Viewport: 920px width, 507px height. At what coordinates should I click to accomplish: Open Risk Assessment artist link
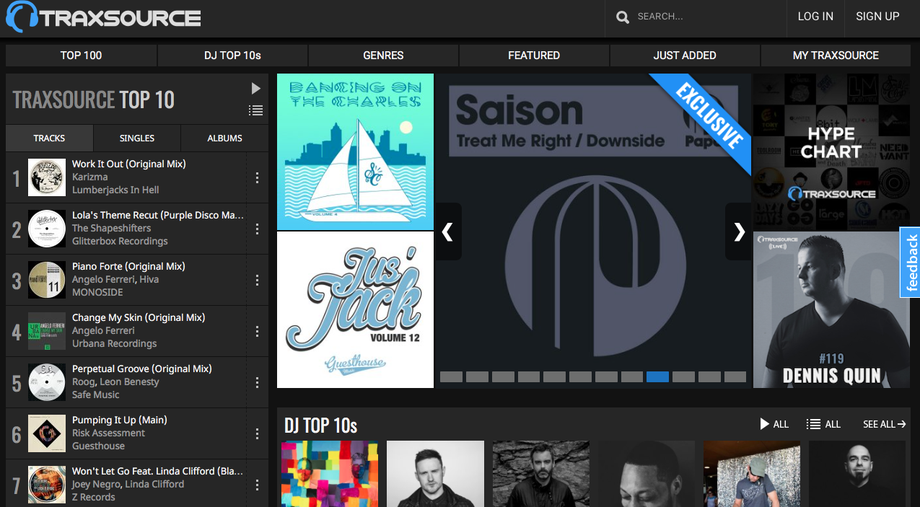109,432
